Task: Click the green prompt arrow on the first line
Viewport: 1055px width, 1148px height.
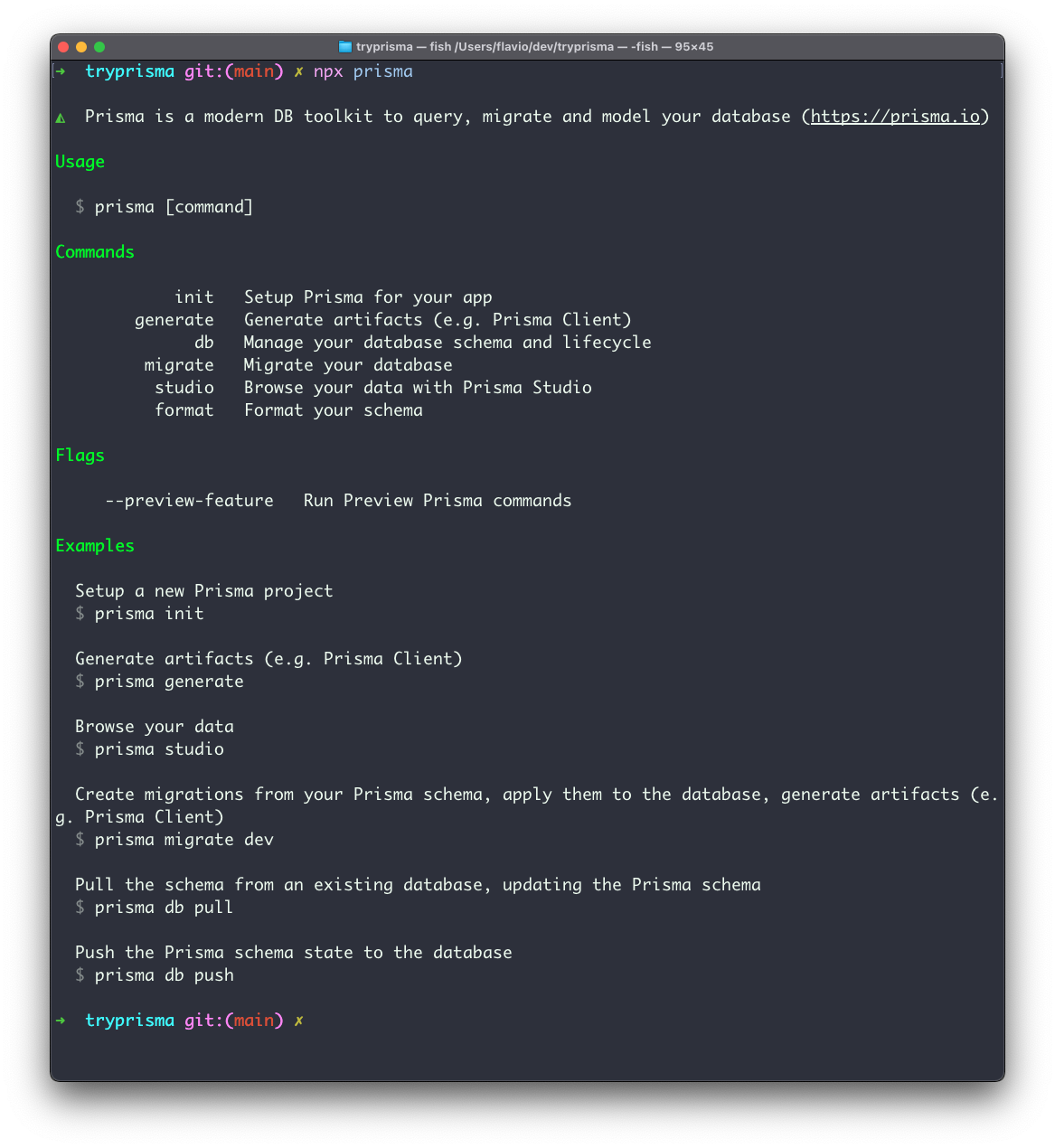Action: [x=61, y=71]
